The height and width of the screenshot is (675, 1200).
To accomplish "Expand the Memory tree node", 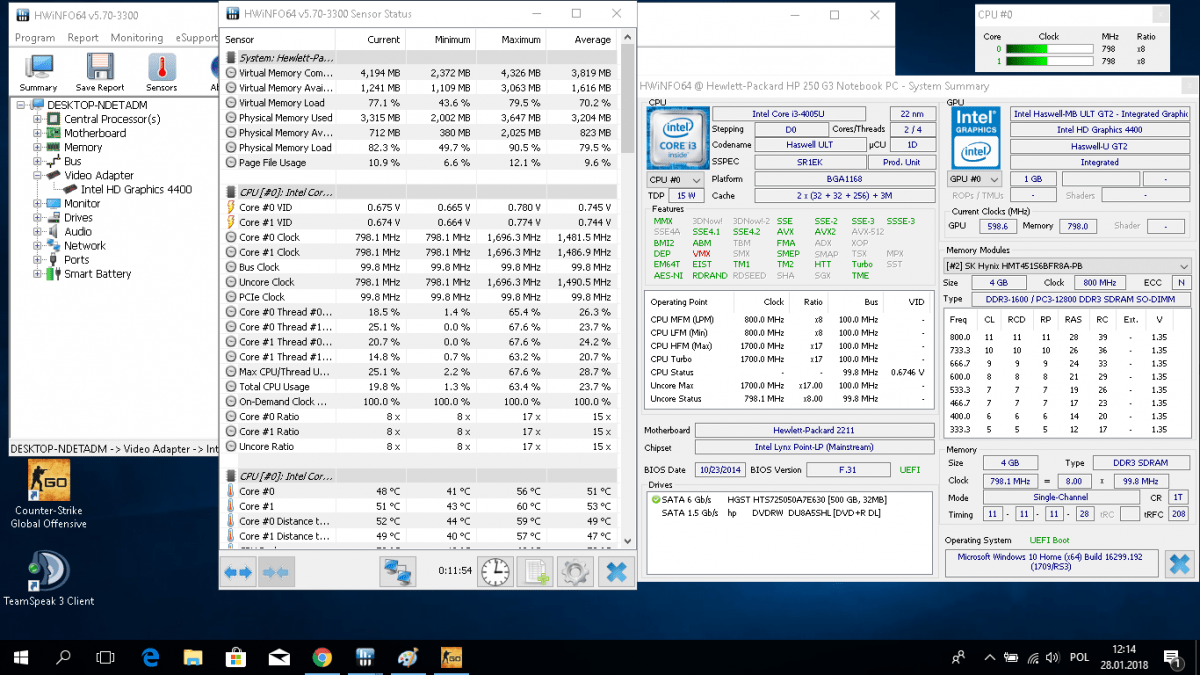I will click(x=38, y=147).
